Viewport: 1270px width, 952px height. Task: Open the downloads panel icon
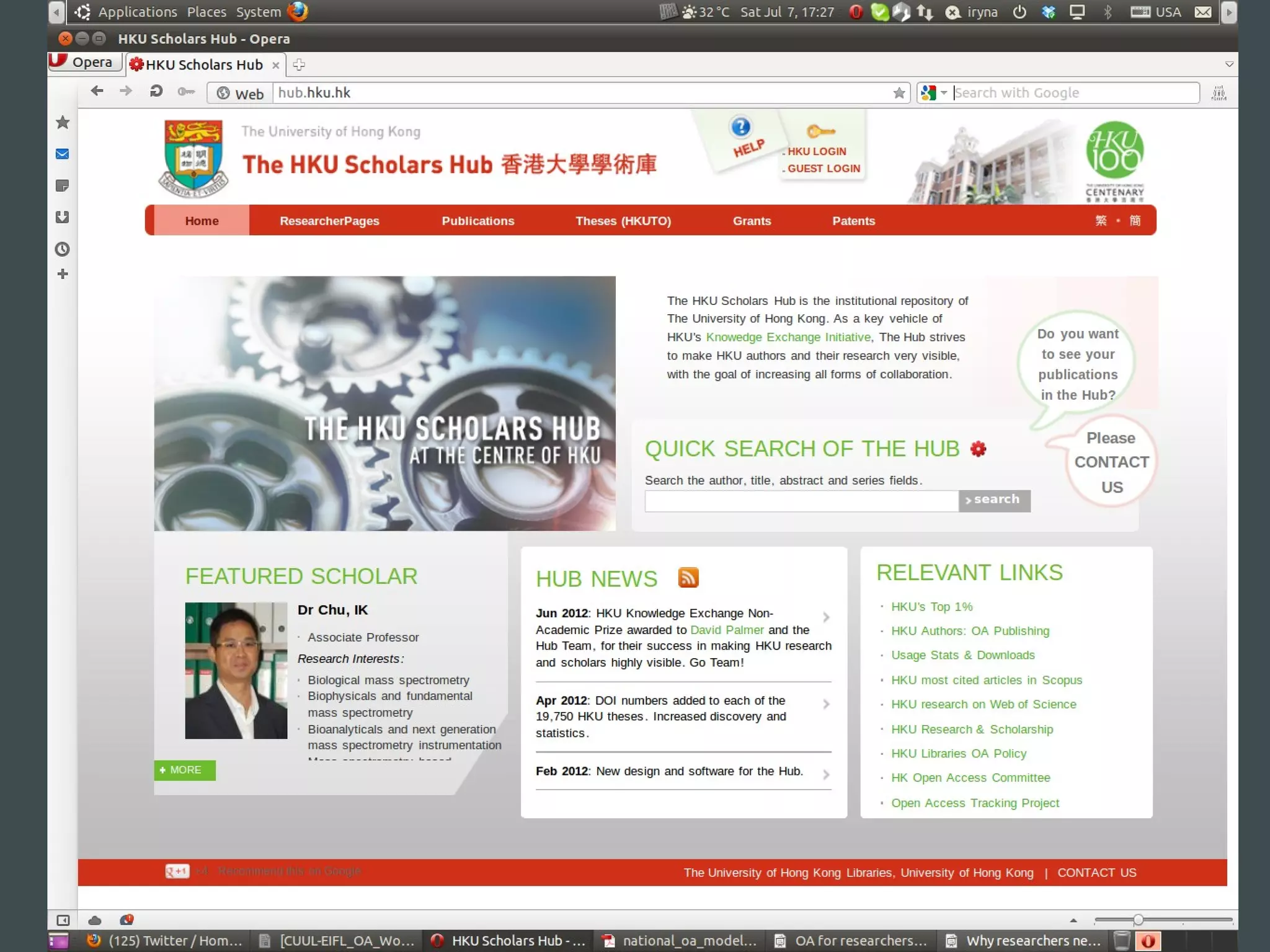(63, 217)
